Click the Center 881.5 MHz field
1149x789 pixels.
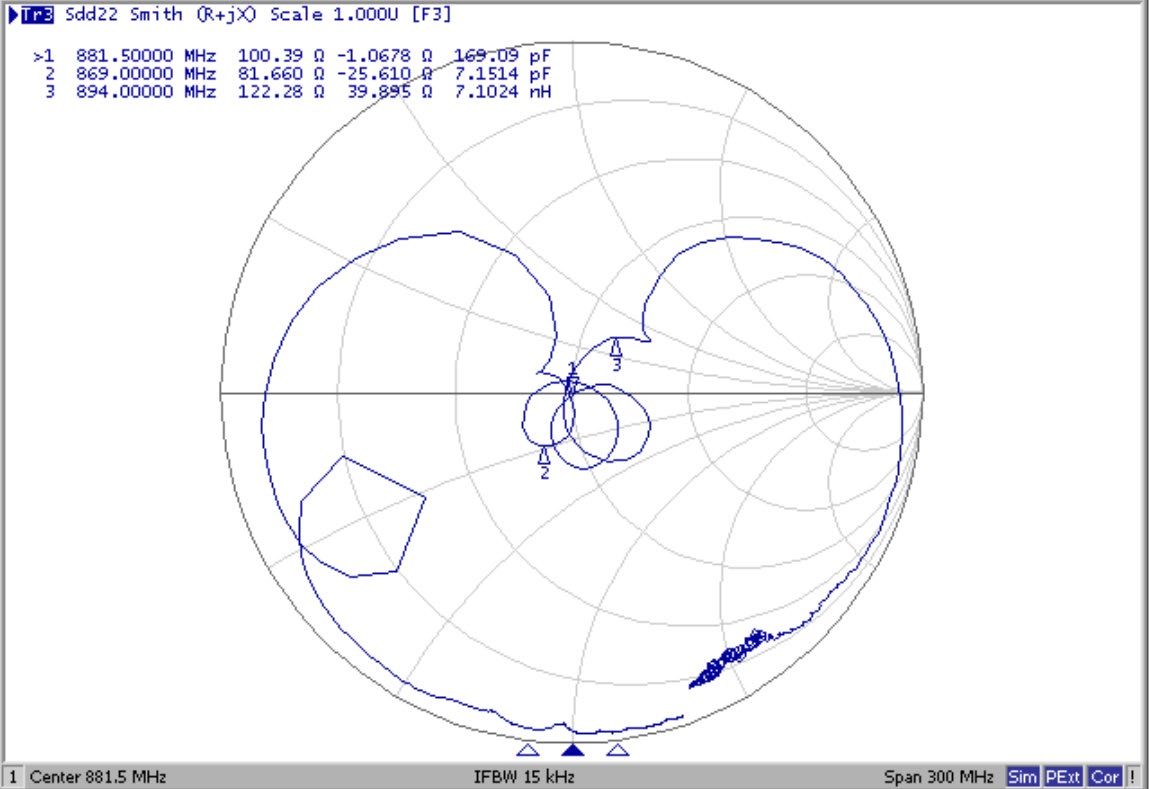click(x=98, y=777)
